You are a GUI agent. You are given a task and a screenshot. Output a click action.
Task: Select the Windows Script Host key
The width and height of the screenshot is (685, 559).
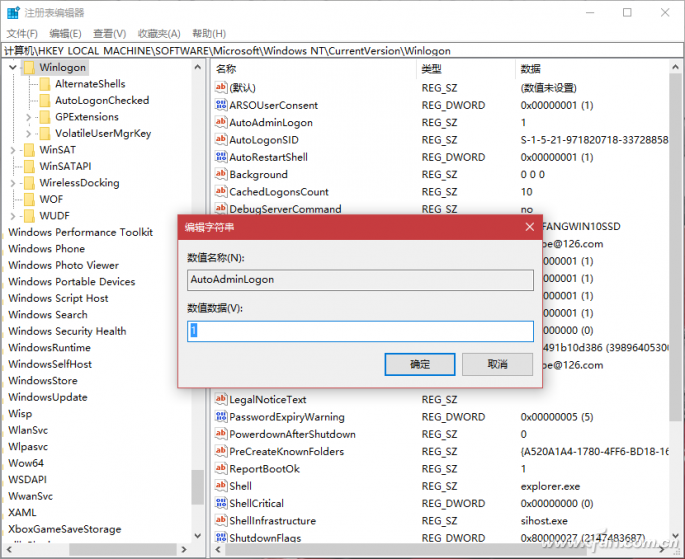pos(58,298)
